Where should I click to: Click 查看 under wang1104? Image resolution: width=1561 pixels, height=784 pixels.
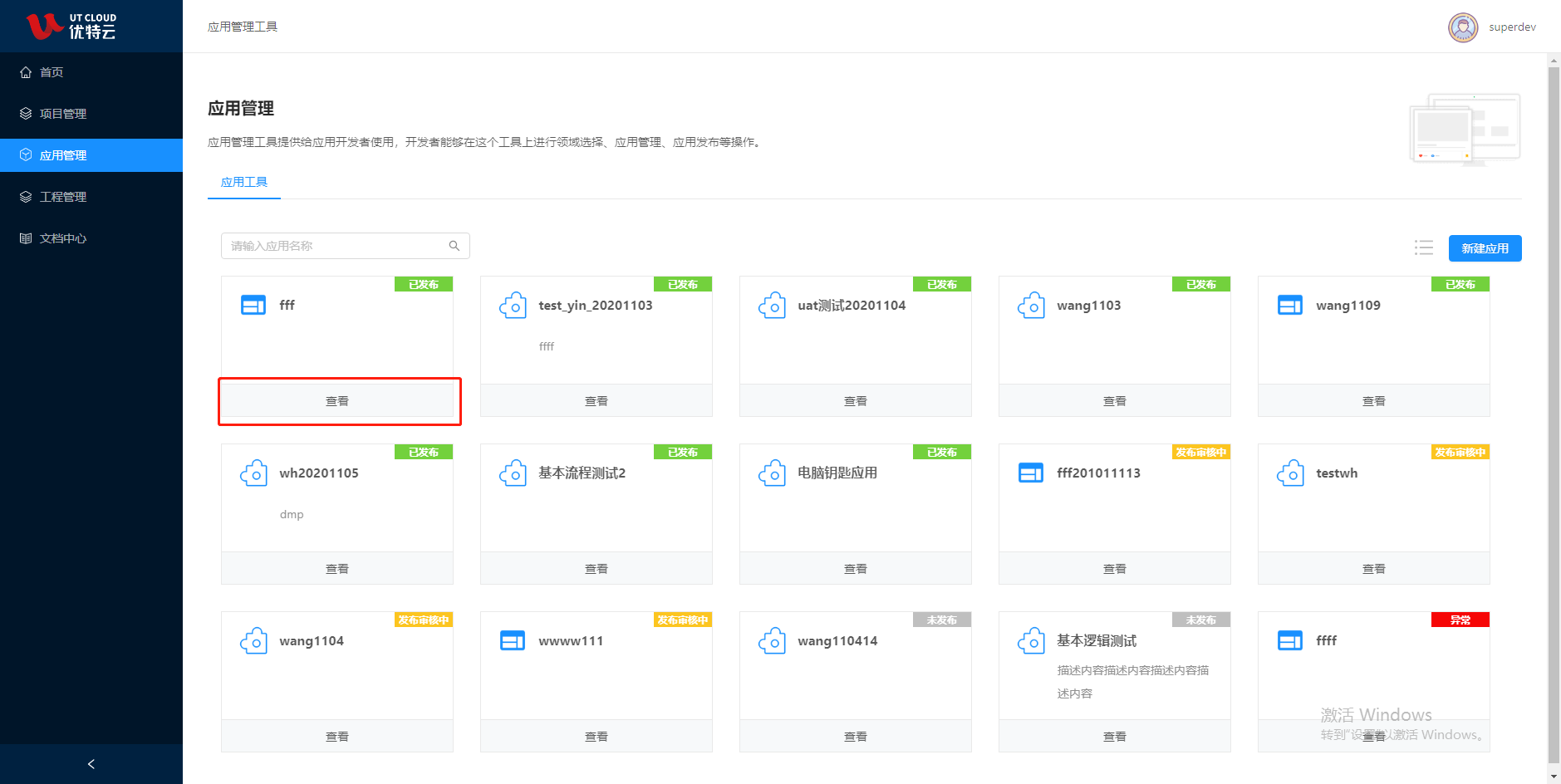coord(337,737)
